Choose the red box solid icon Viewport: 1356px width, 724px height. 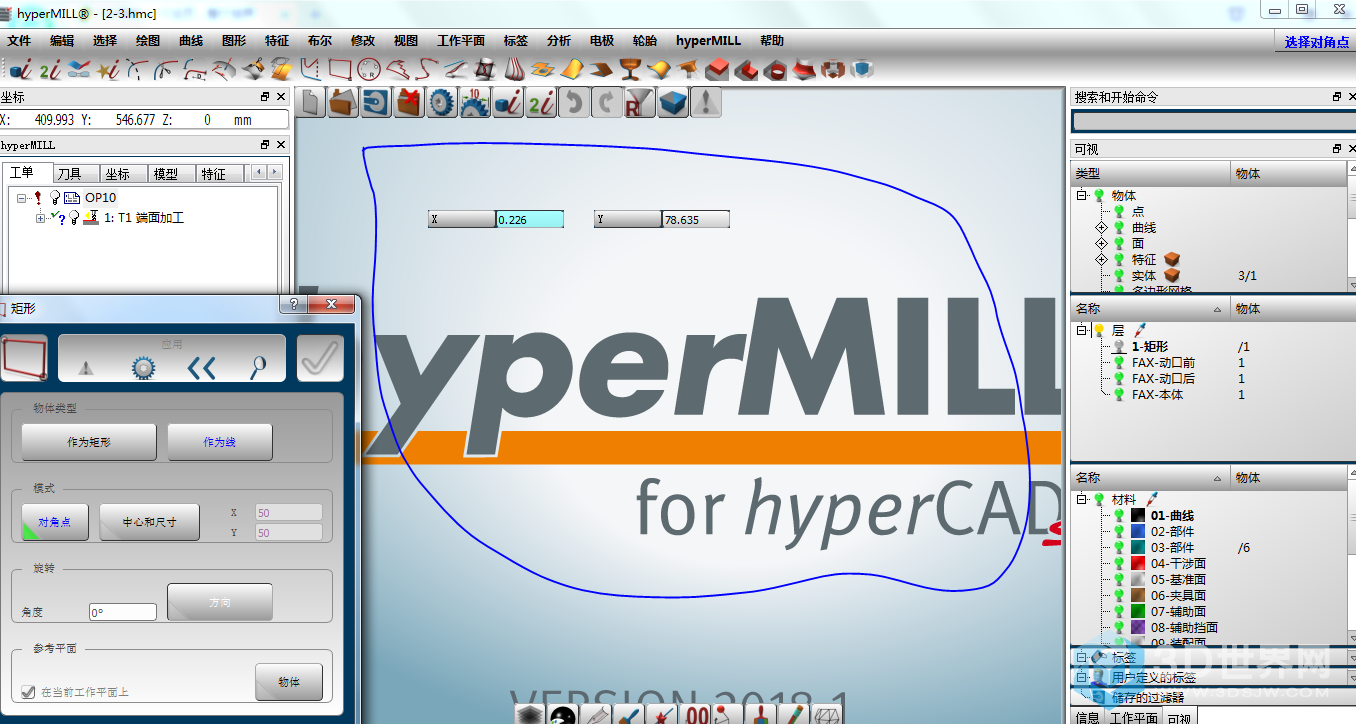pyautogui.click(x=716, y=69)
